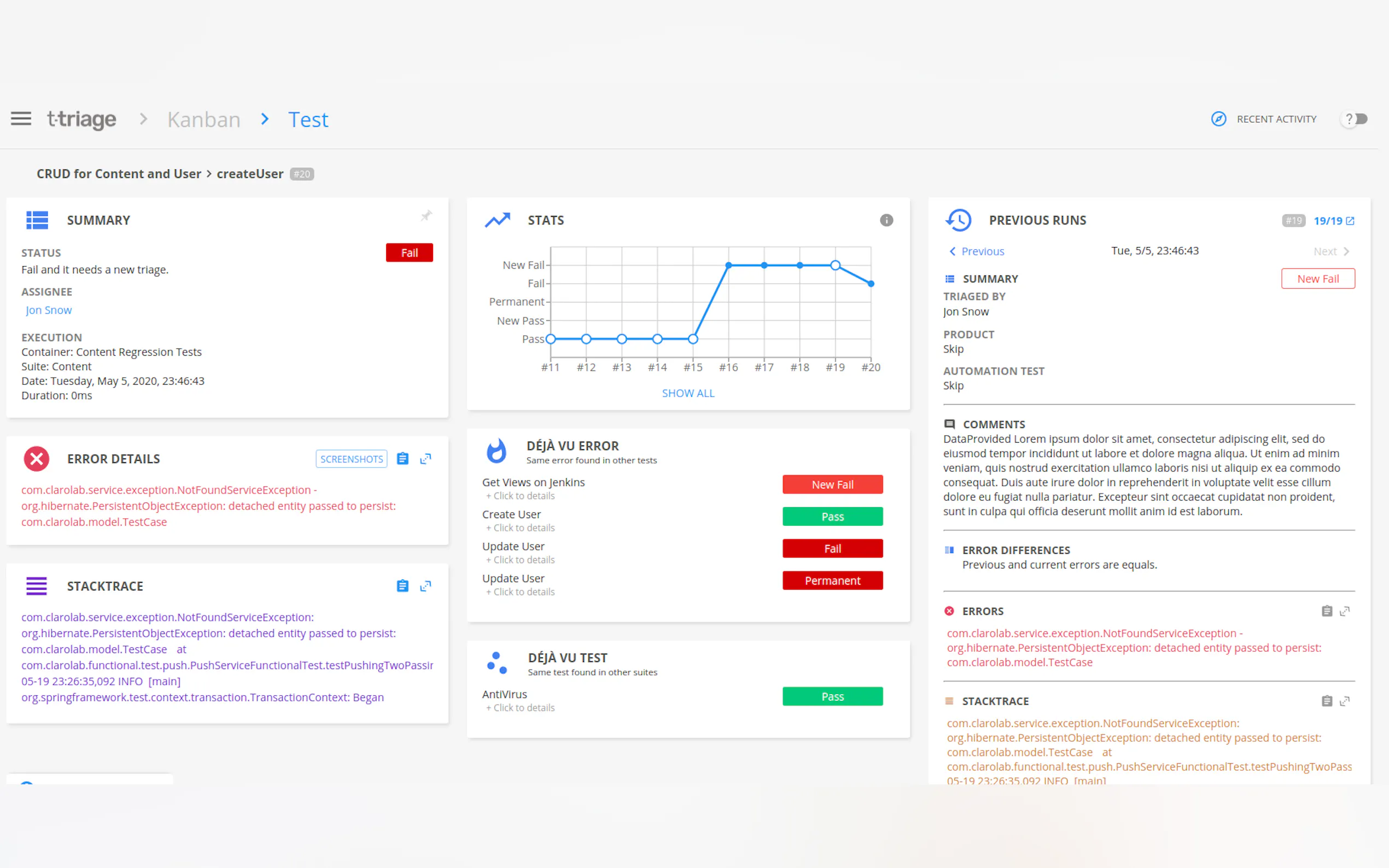Copy error details with clipboard icon
Viewport: 1389px width, 868px height.
point(402,459)
